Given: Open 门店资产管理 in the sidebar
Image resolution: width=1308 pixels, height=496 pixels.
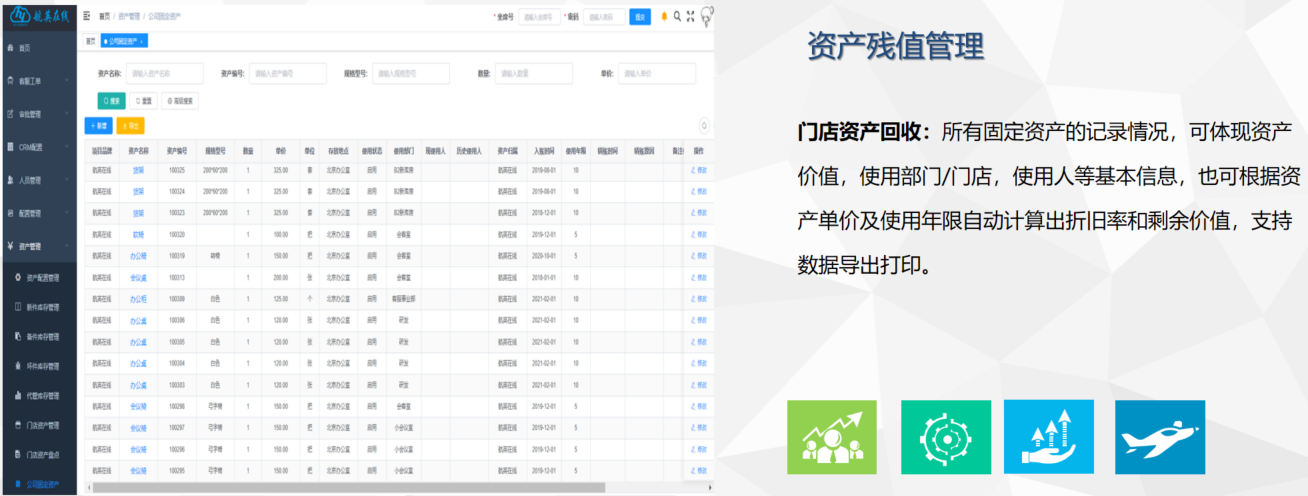Looking at the screenshot, I should pos(42,425).
